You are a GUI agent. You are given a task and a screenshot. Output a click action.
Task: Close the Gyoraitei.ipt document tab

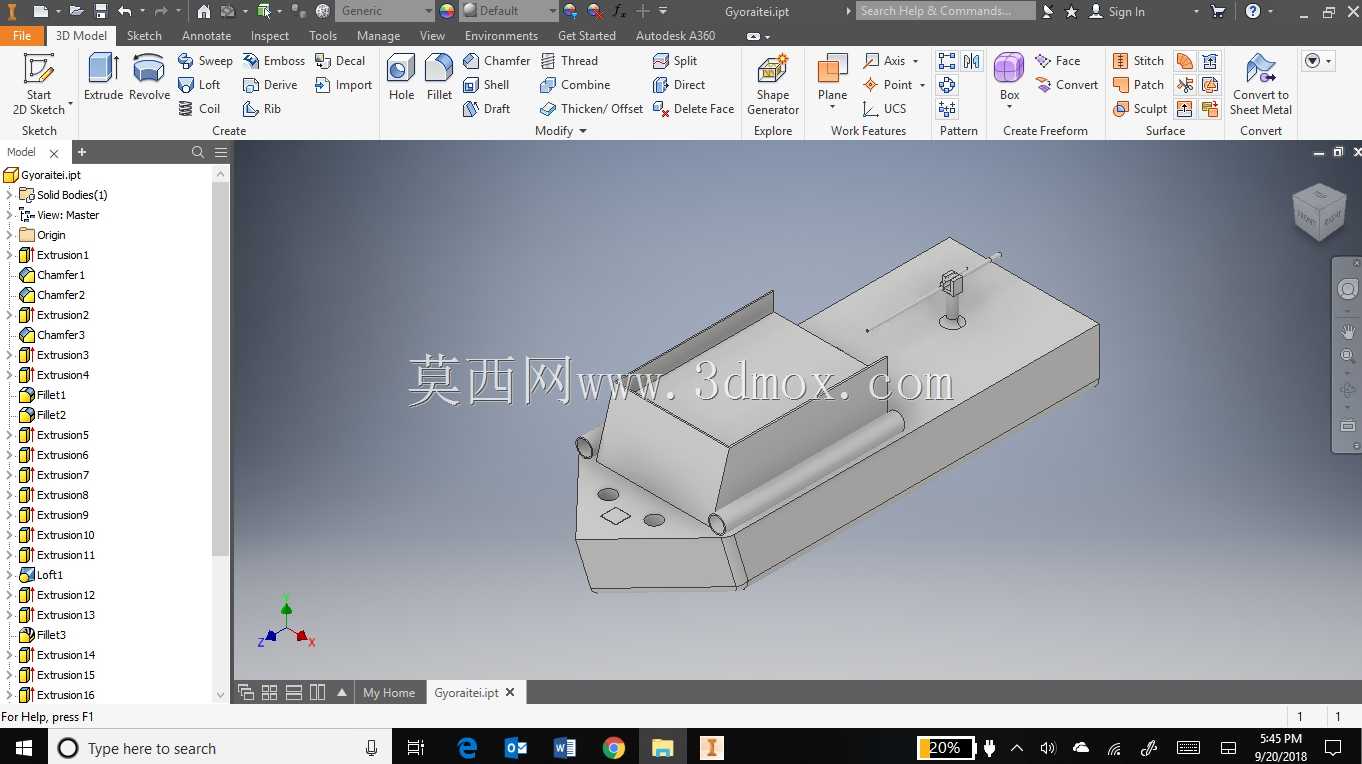click(510, 692)
